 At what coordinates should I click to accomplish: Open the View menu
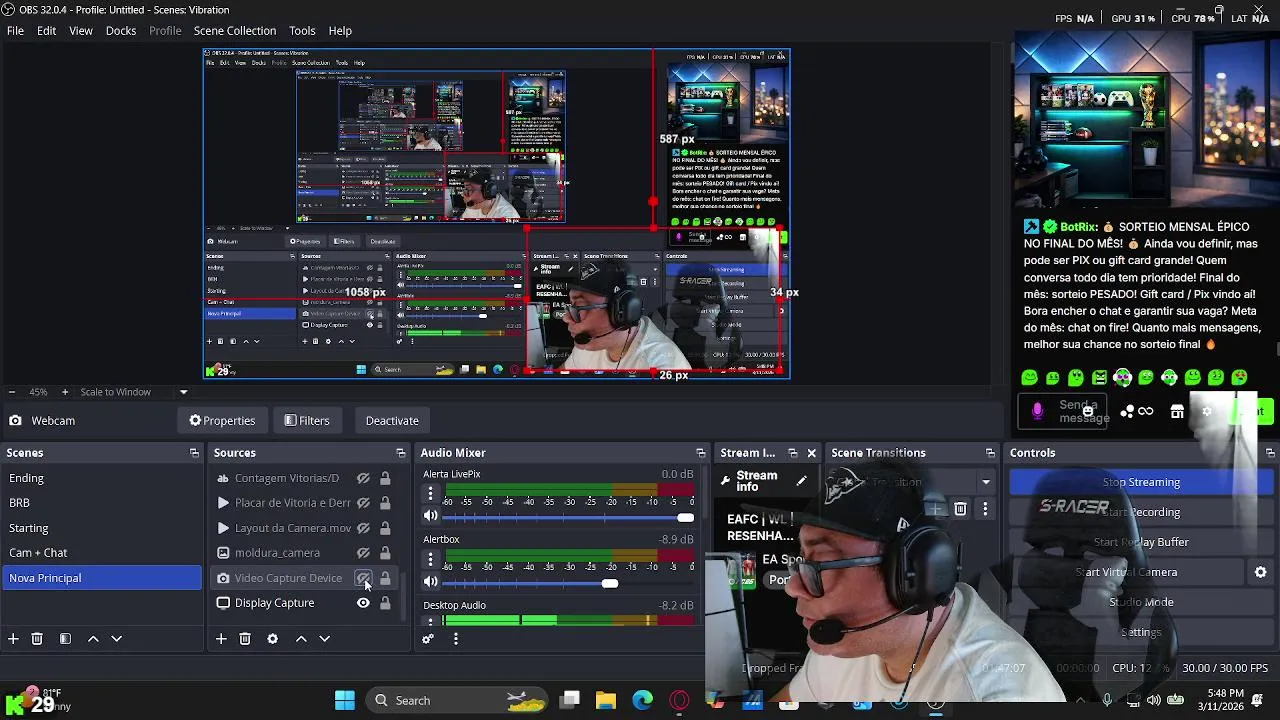(x=81, y=31)
